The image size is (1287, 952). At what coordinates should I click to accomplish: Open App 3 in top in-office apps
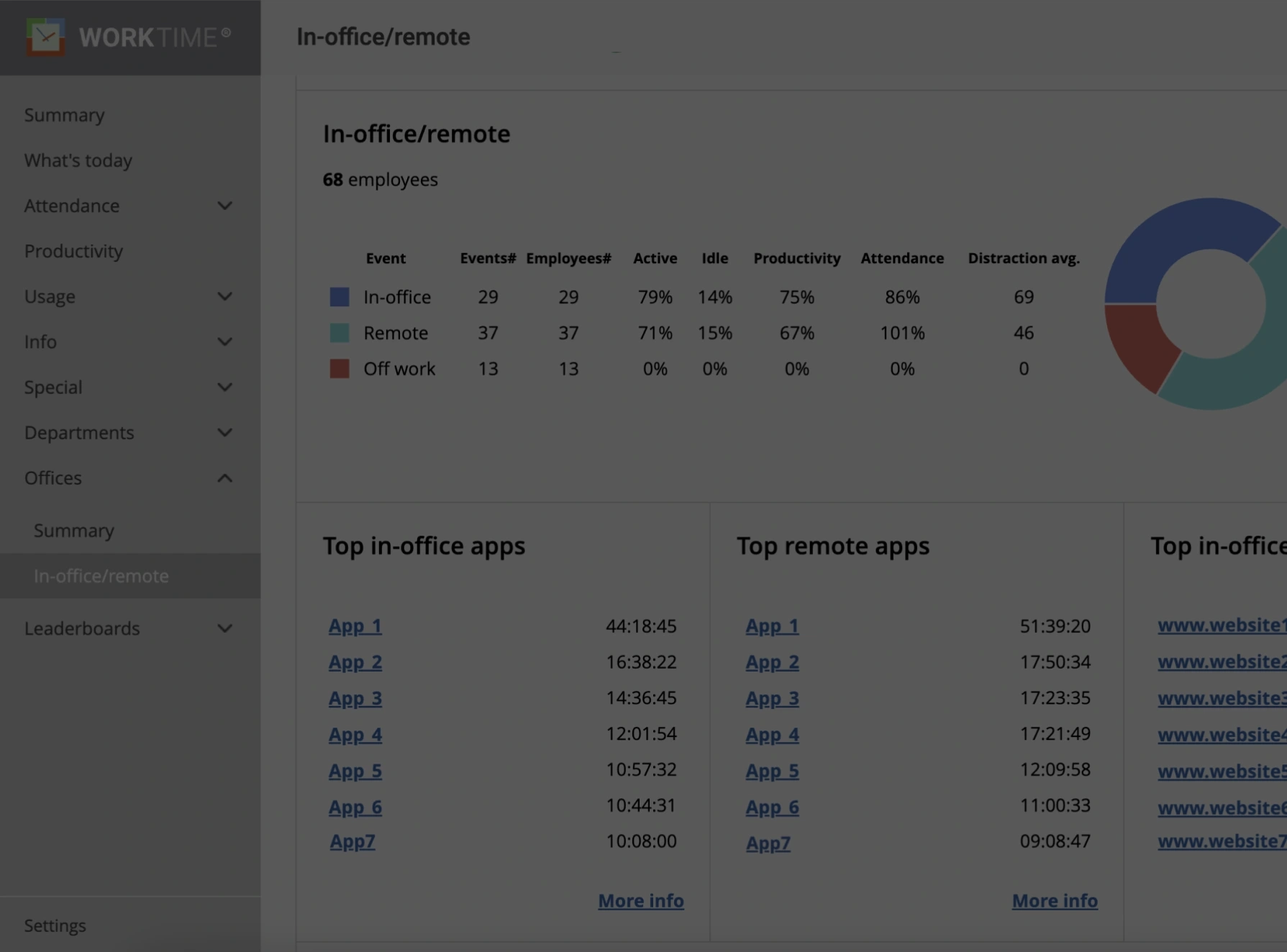[355, 698]
